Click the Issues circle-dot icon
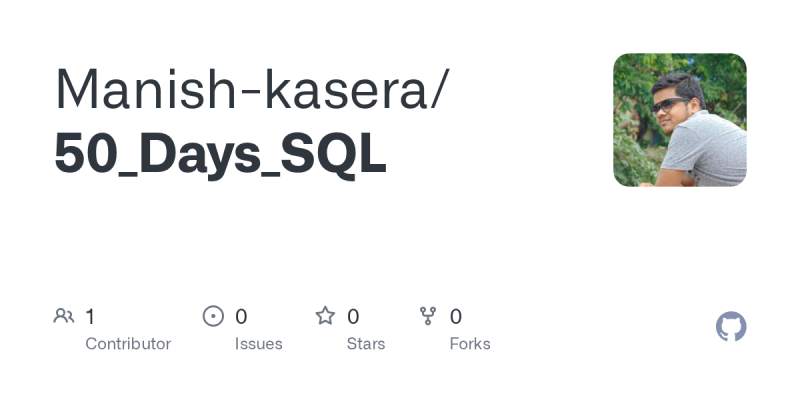 (213, 316)
